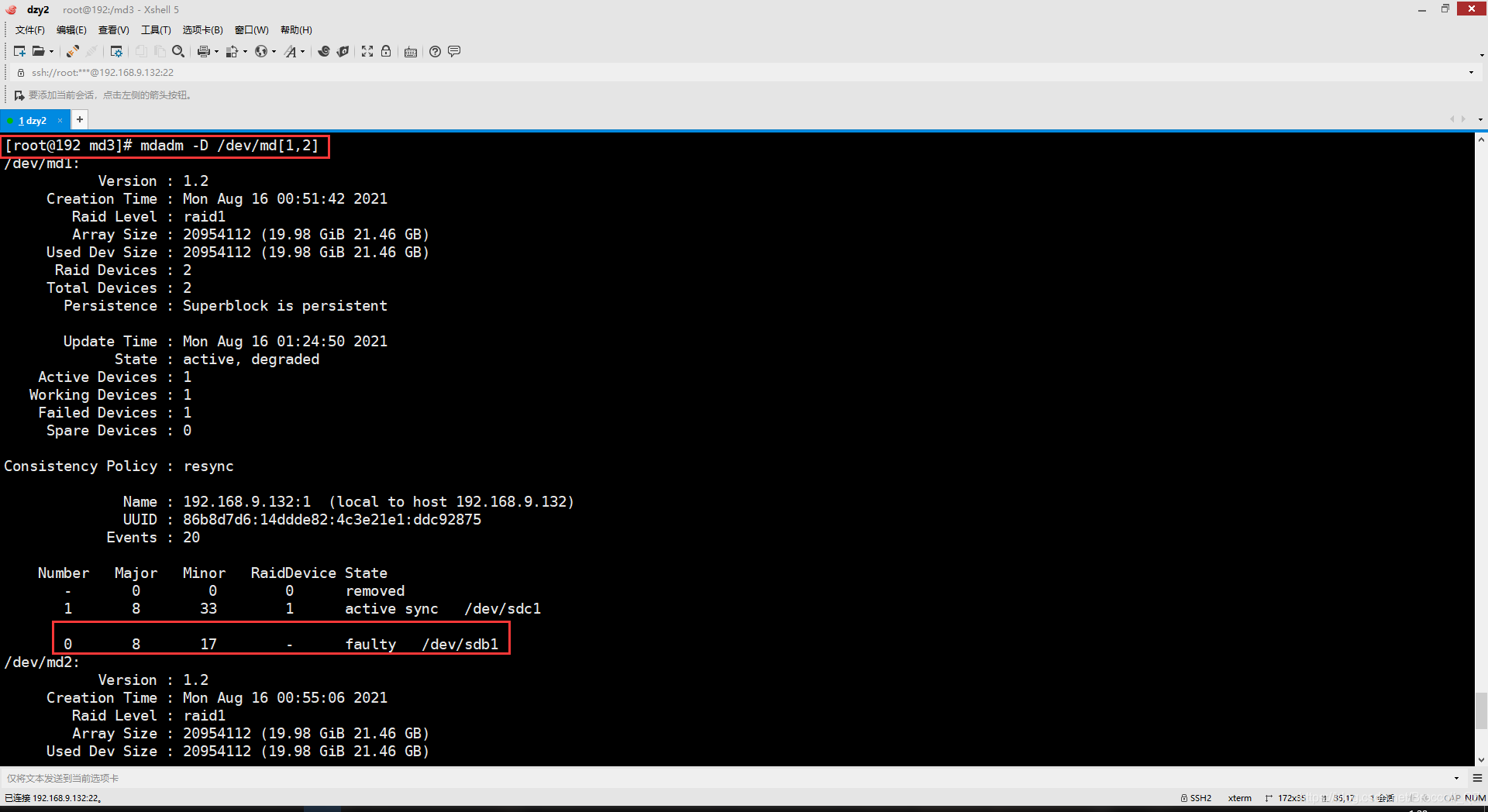Expand the Font dropdown arrow

pyautogui.click(x=302, y=52)
